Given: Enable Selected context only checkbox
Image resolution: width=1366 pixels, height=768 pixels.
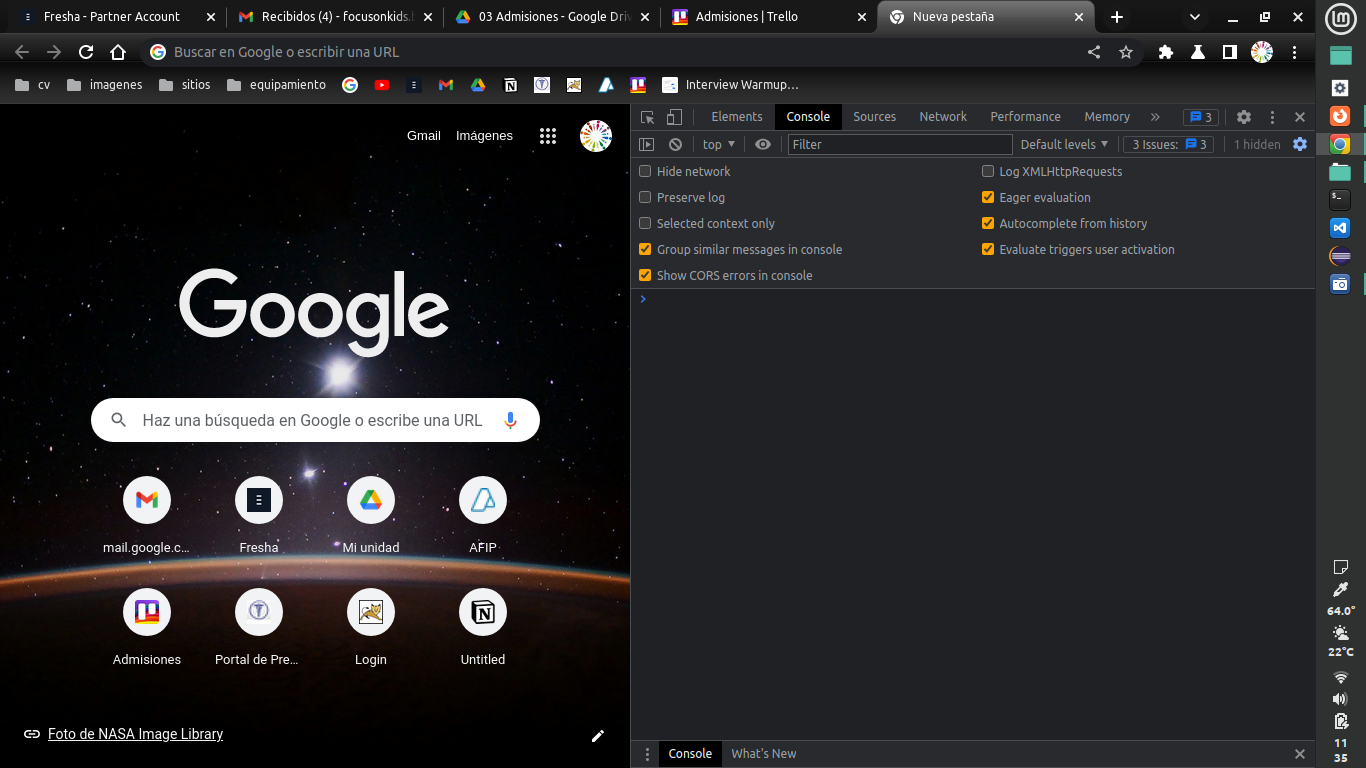Looking at the screenshot, I should (x=645, y=223).
